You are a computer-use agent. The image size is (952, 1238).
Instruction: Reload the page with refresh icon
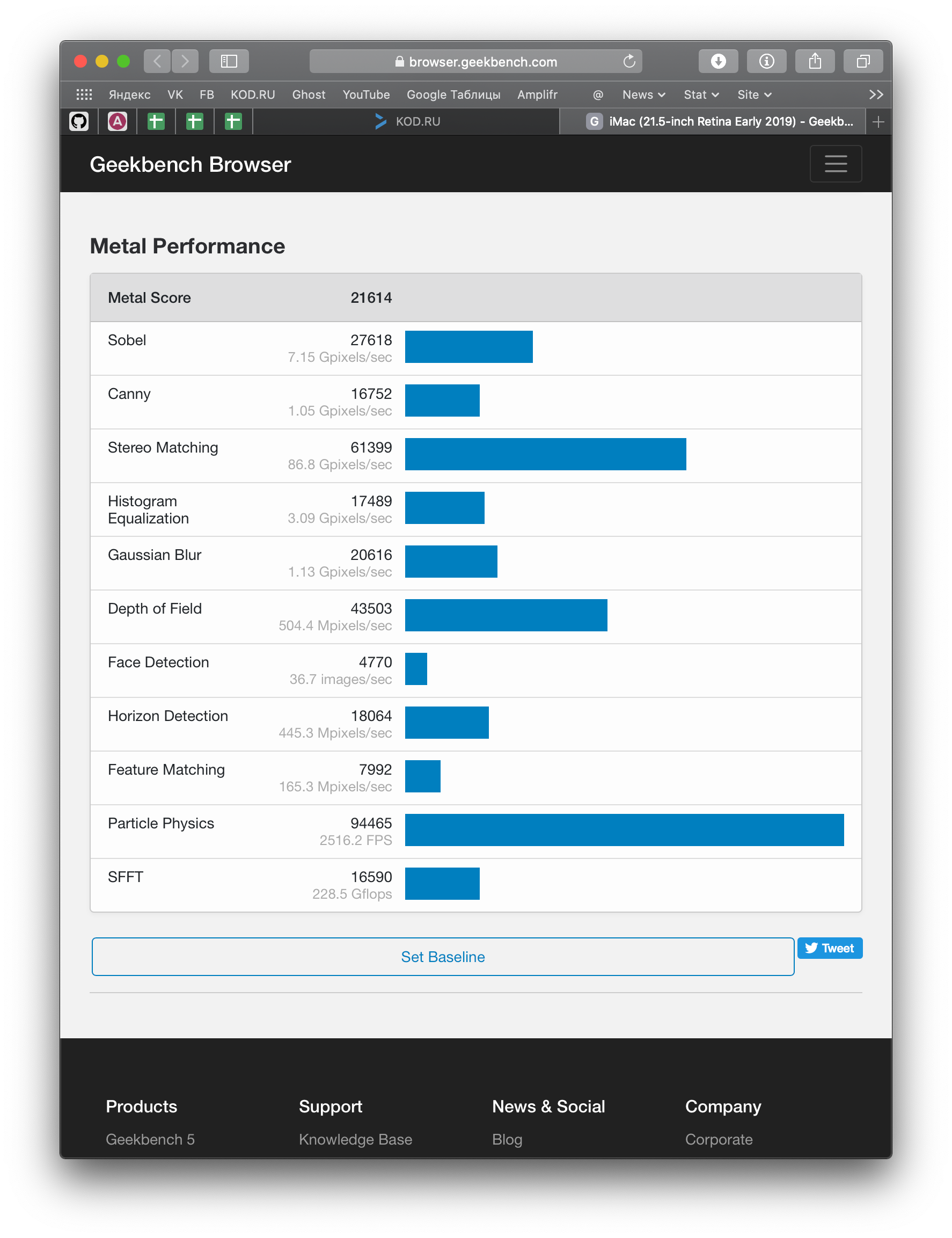[629, 61]
